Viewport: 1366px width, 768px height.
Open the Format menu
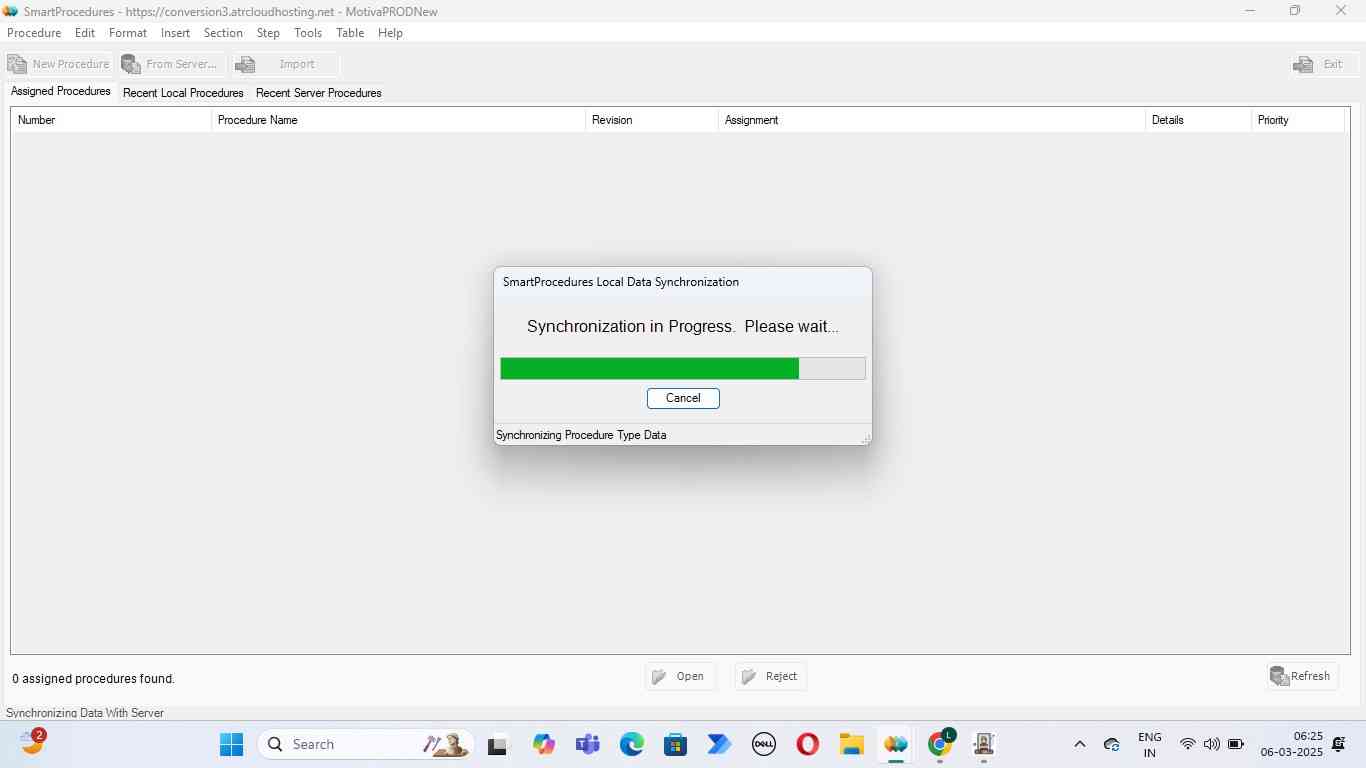(x=128, y=33)
